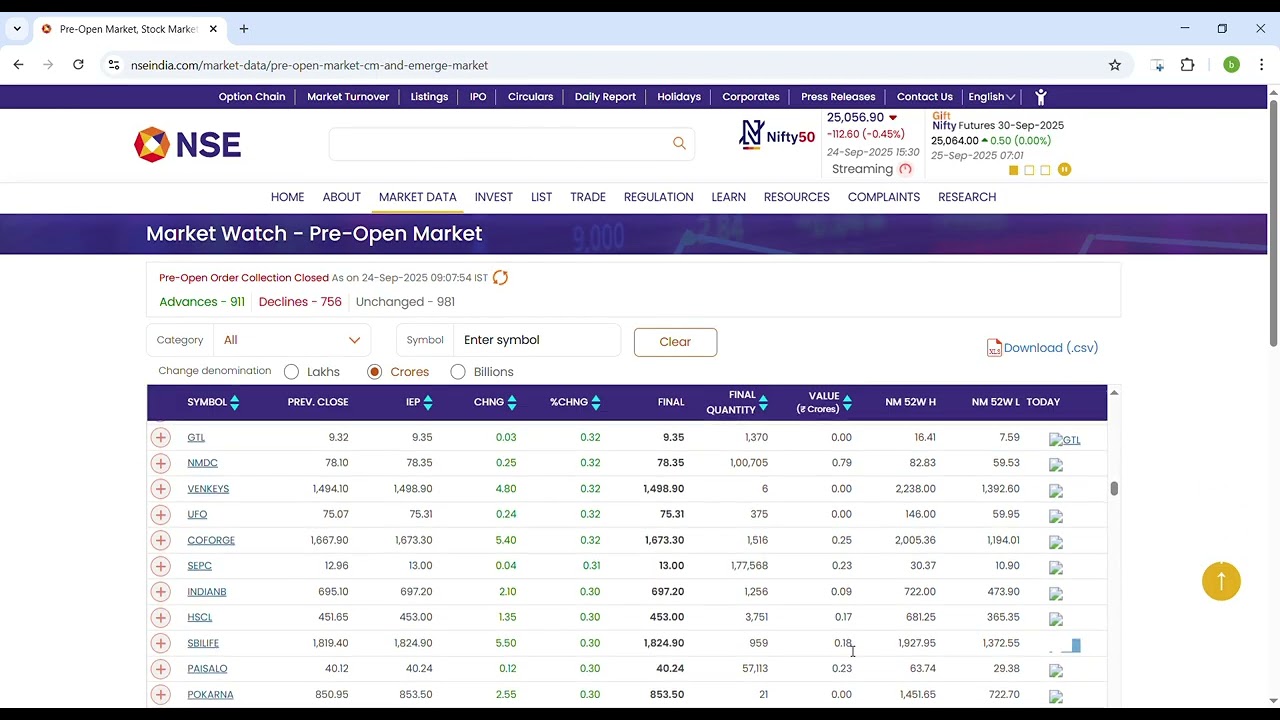Click the downloads icon in browser toolbar
The width and height of the screenshot is (1280, 720).
coord(1157,65)
